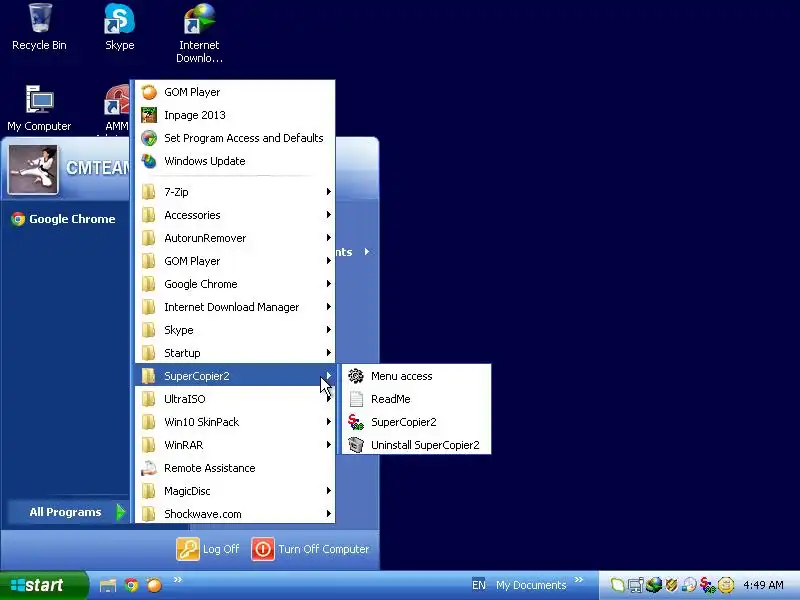Screen dimensions: 800x600
Task: Expand the 7-Zip folder submenu arrow
Action: click(x=329, y=192)
